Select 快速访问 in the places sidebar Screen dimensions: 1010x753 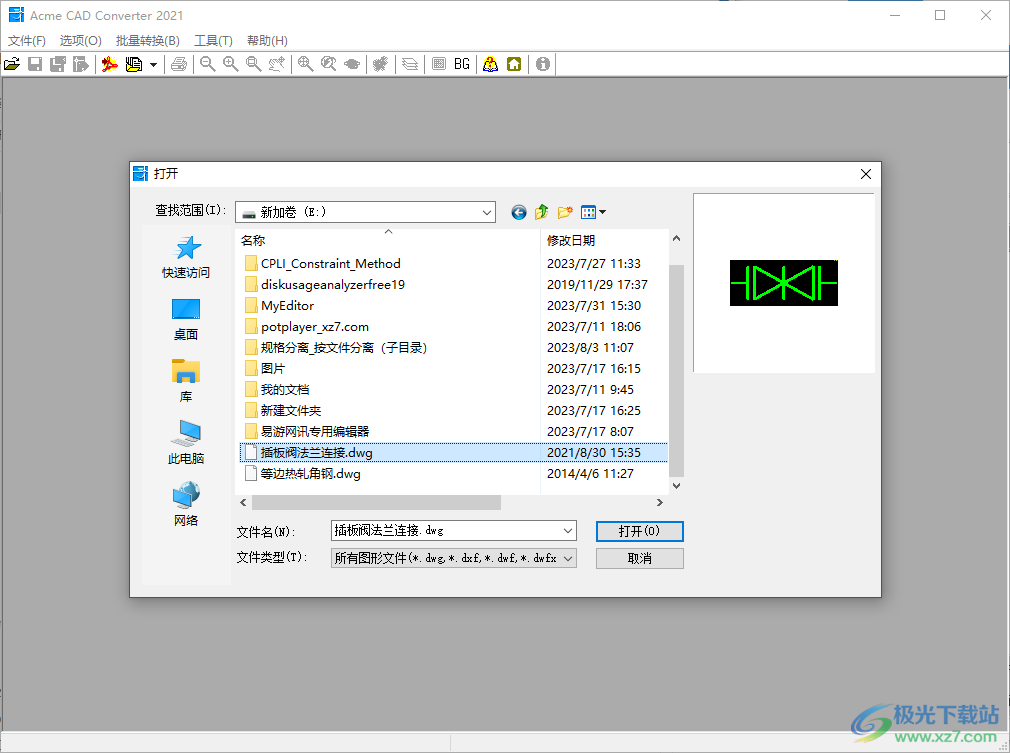pyautogui.click(x=186, y=256)
